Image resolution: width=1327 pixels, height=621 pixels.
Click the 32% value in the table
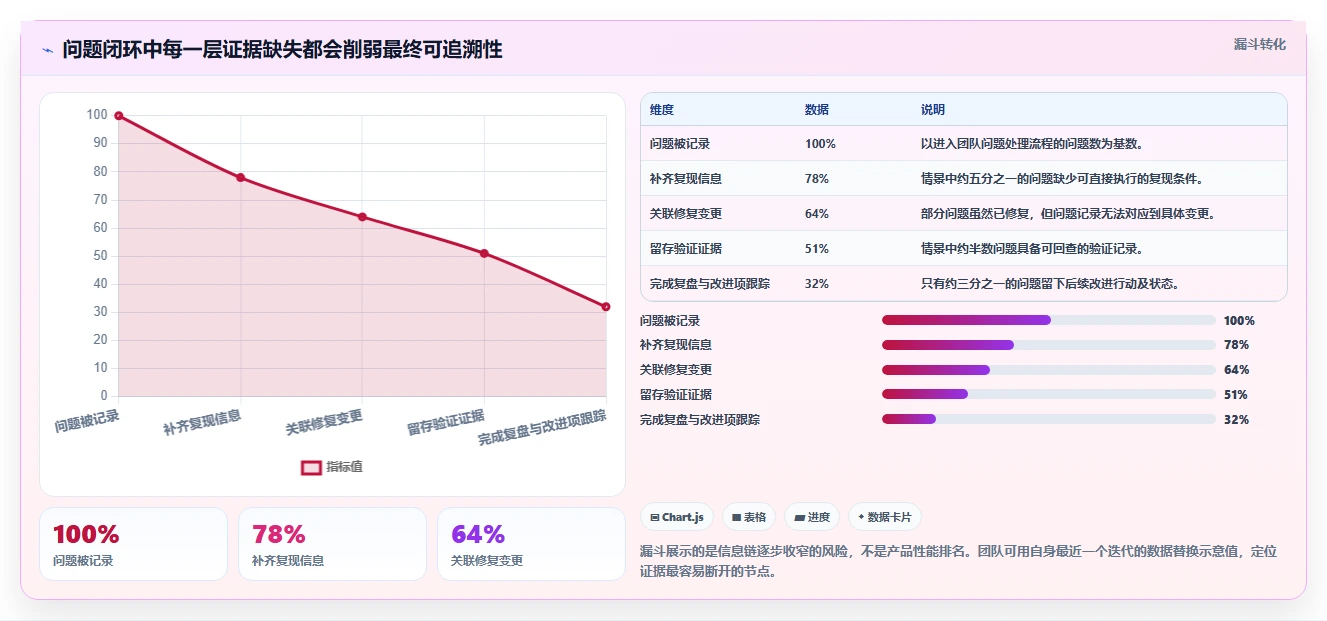[x=817, y=284]
